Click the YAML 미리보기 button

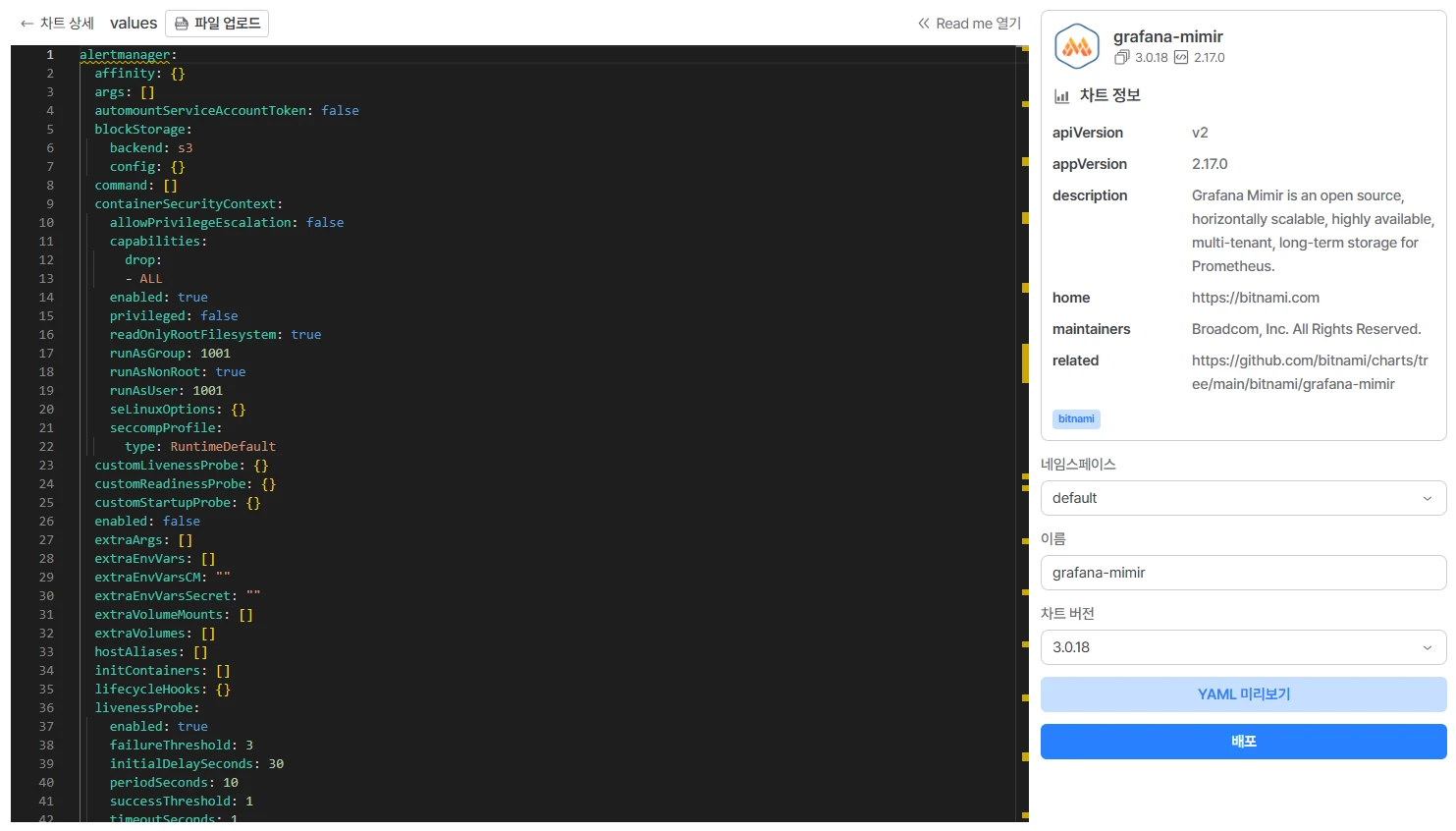(x=1243, y=694)
